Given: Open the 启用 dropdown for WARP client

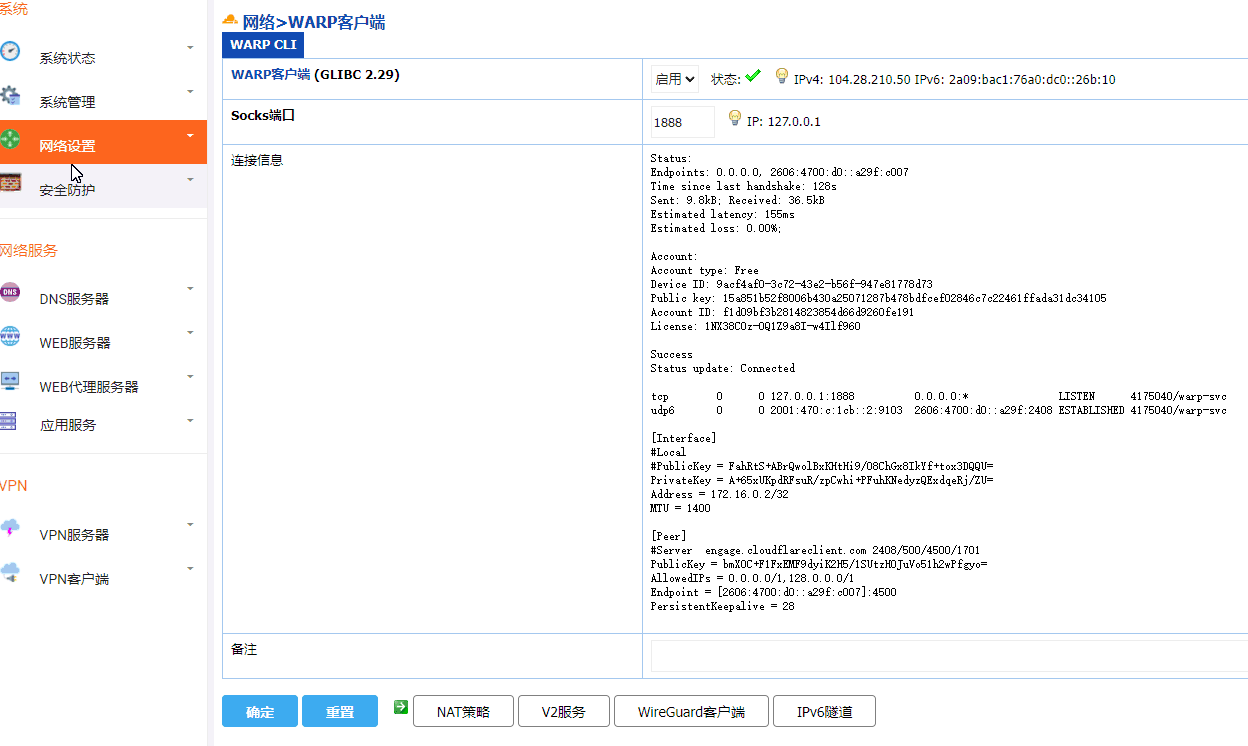Looking at the screenshot, I should (675, 79).
